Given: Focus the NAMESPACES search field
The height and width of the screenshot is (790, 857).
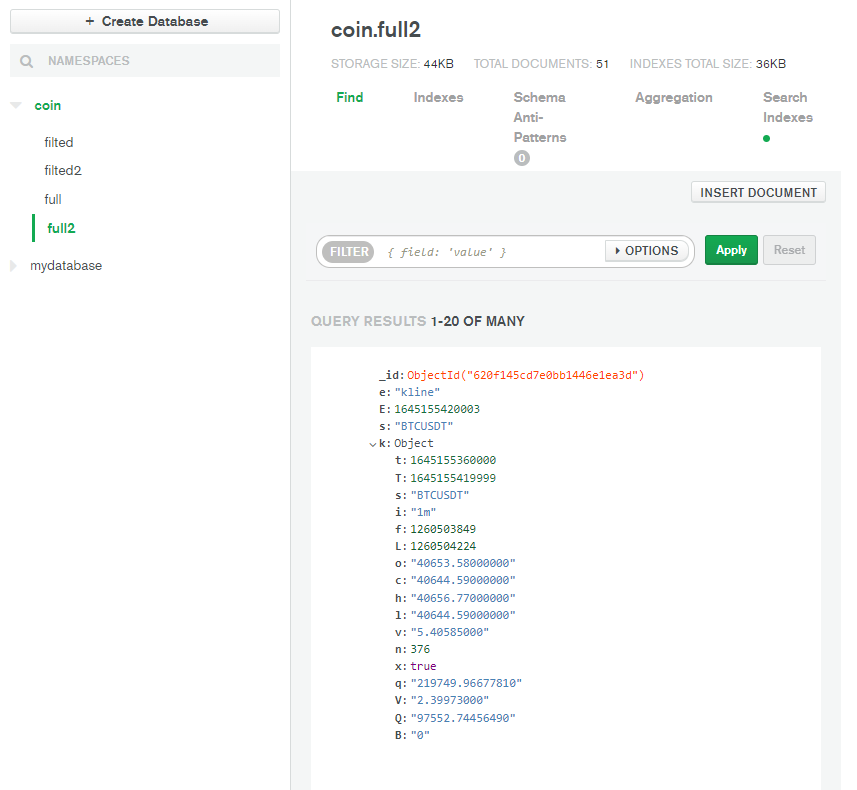Looking at the screenshot, I should coord(145,61).
